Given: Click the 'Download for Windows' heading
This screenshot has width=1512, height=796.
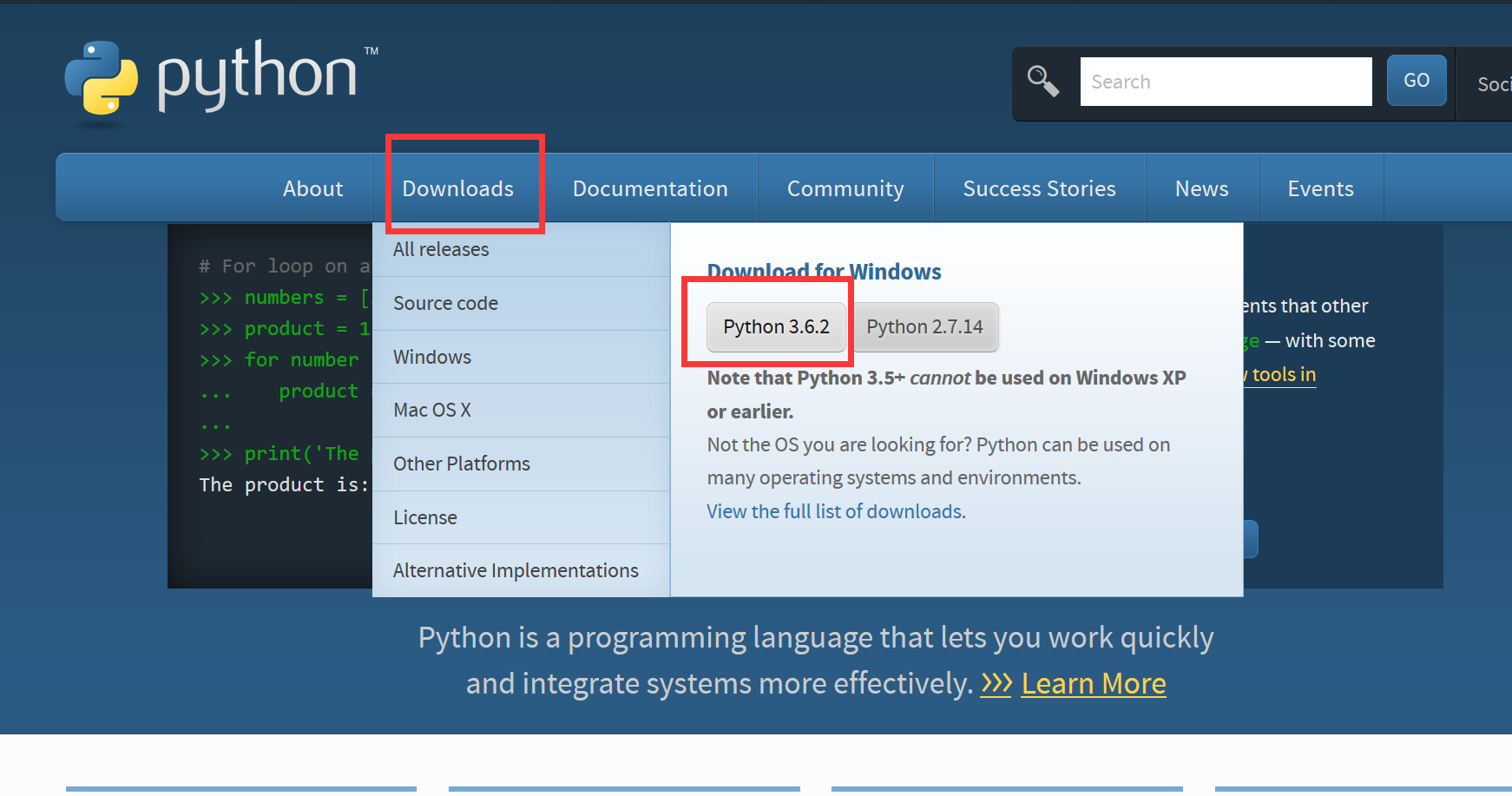Looking at the screenshot, I should 824,272.
